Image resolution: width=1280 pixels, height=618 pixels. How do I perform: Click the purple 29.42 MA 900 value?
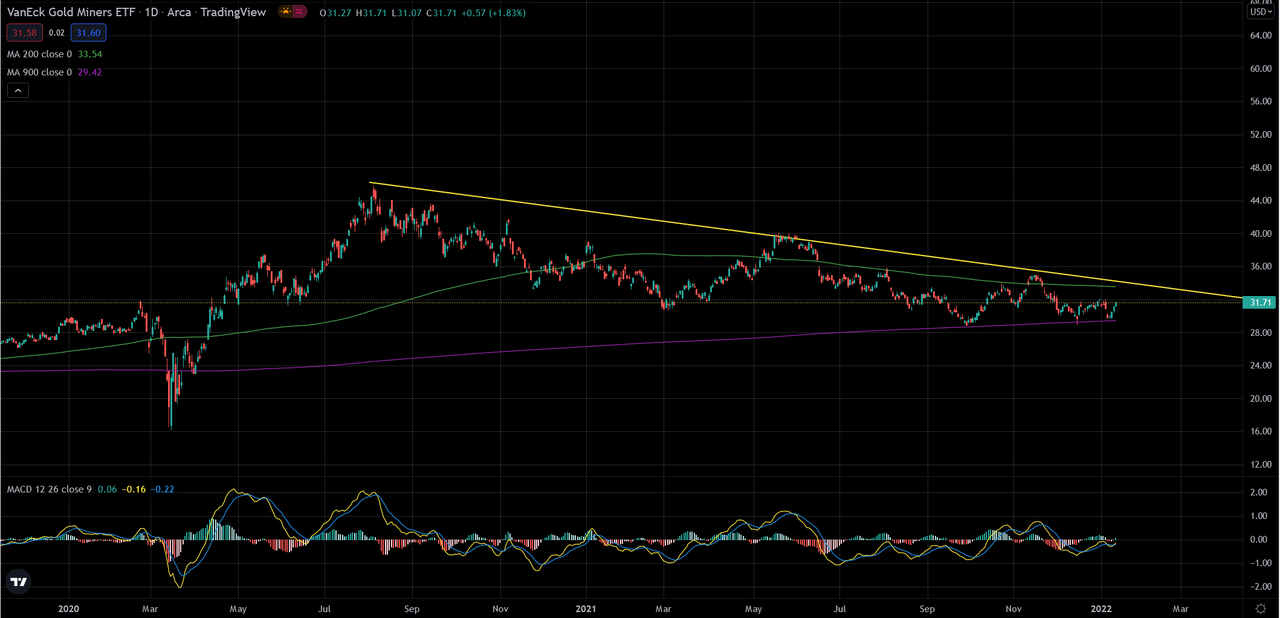click(x=90, y=72)
